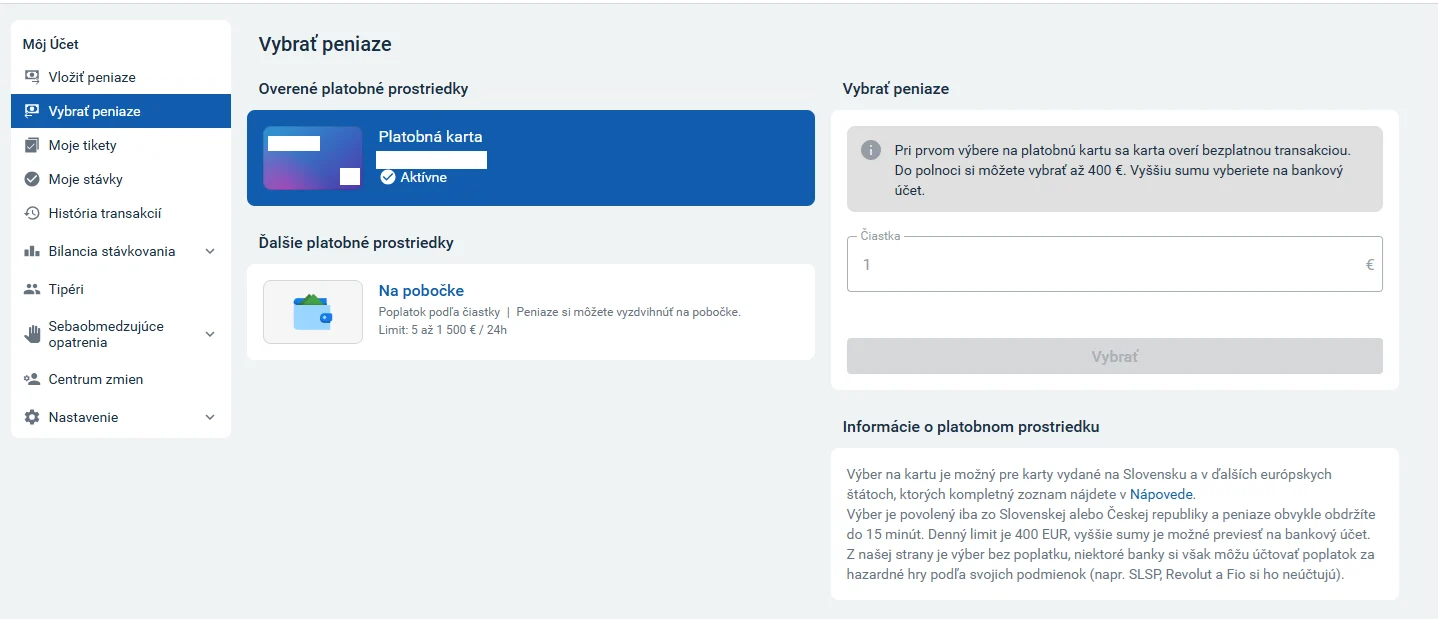Click the Tipéri people icon

click(31, 289)
